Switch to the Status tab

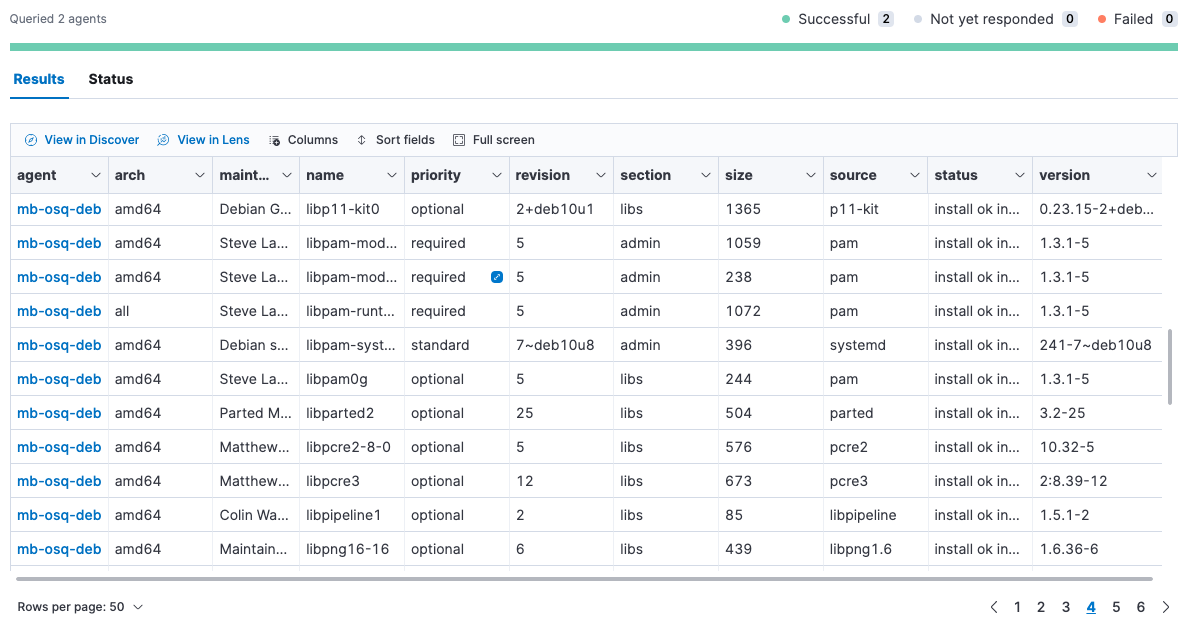pos(110,79)
